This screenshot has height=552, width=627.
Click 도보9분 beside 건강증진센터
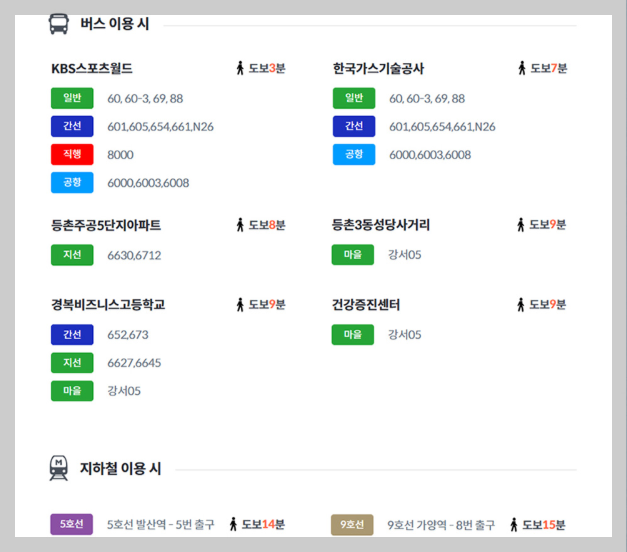[x=547, y=305]
